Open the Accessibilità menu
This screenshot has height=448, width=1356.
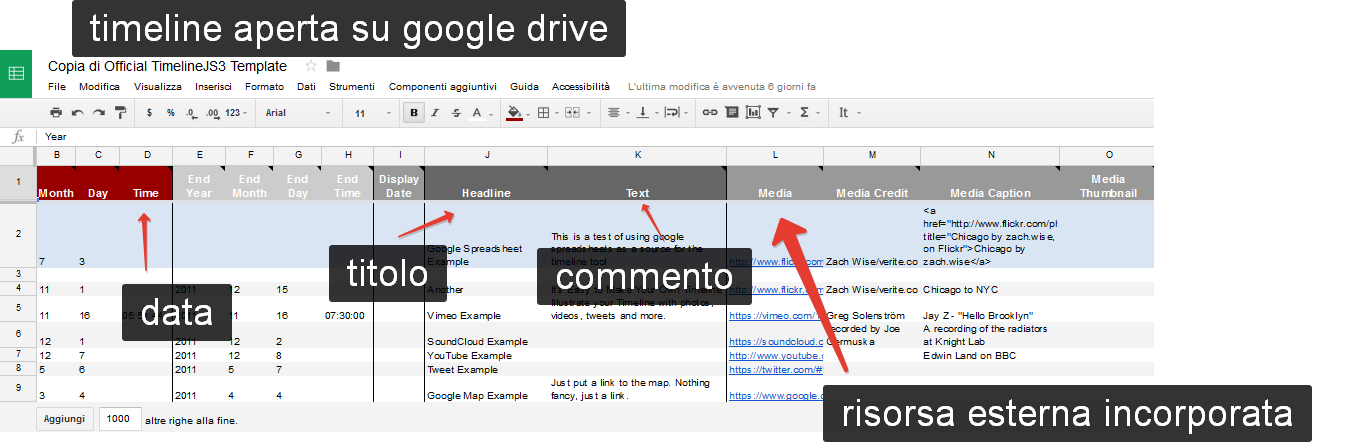pyautogui.click(x=581, y=87)
